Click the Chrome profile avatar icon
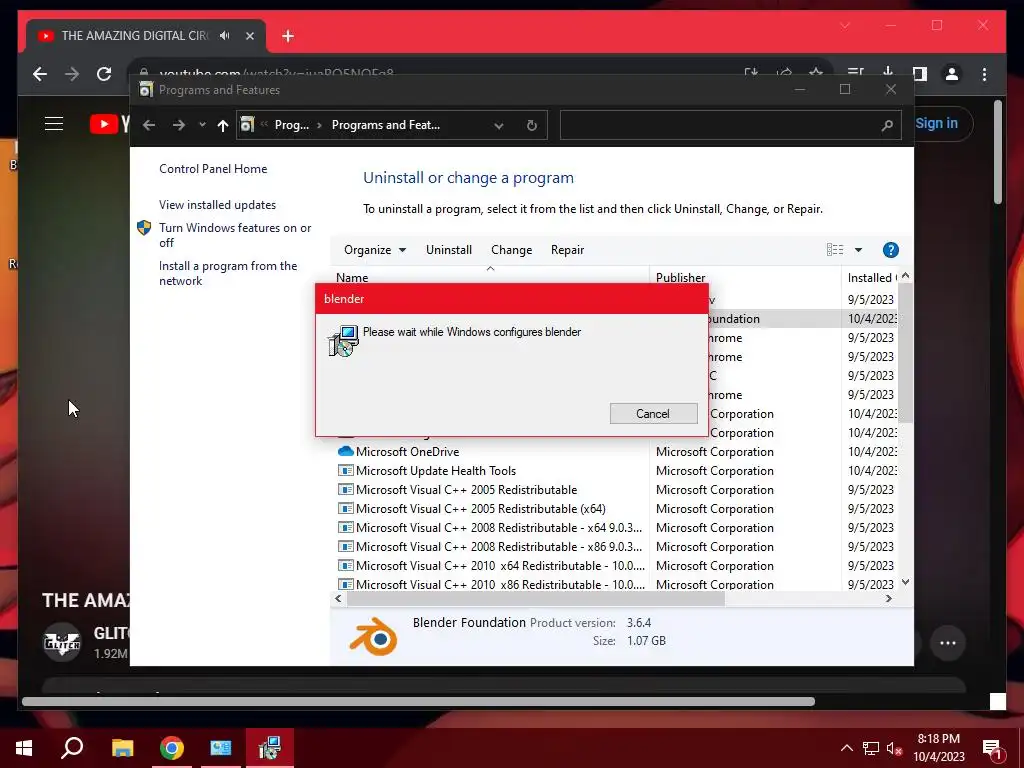The height and width of the screenshot is (768, 1024). (952, 74)
